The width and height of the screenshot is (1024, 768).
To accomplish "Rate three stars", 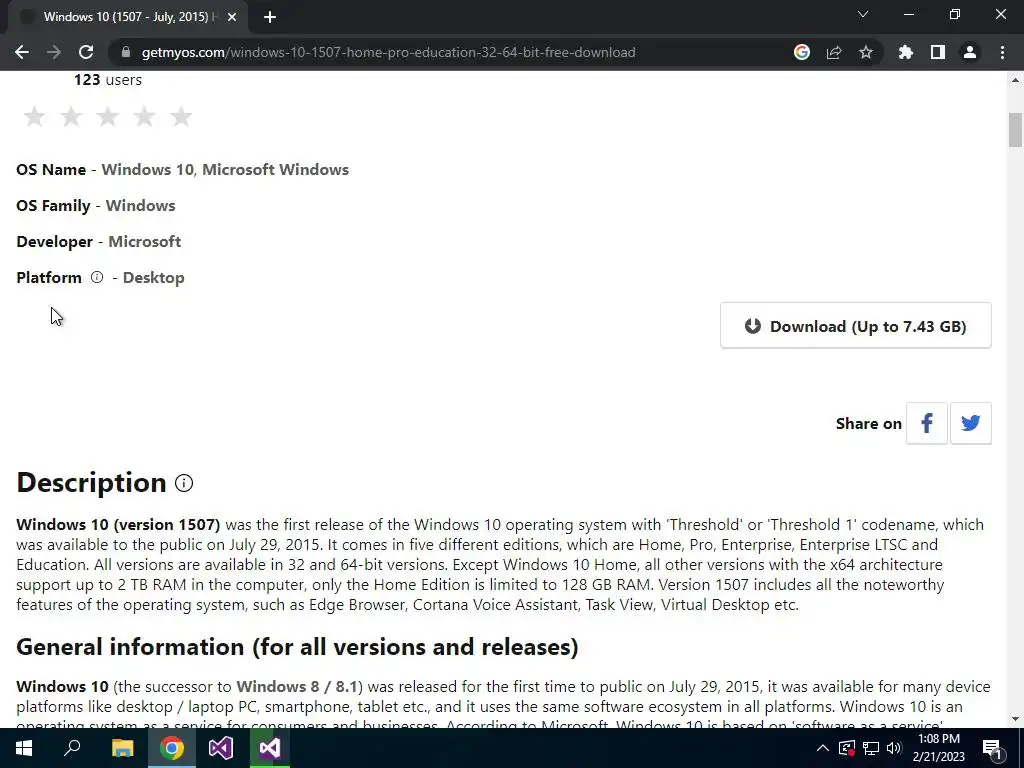I will coord(108,117).
